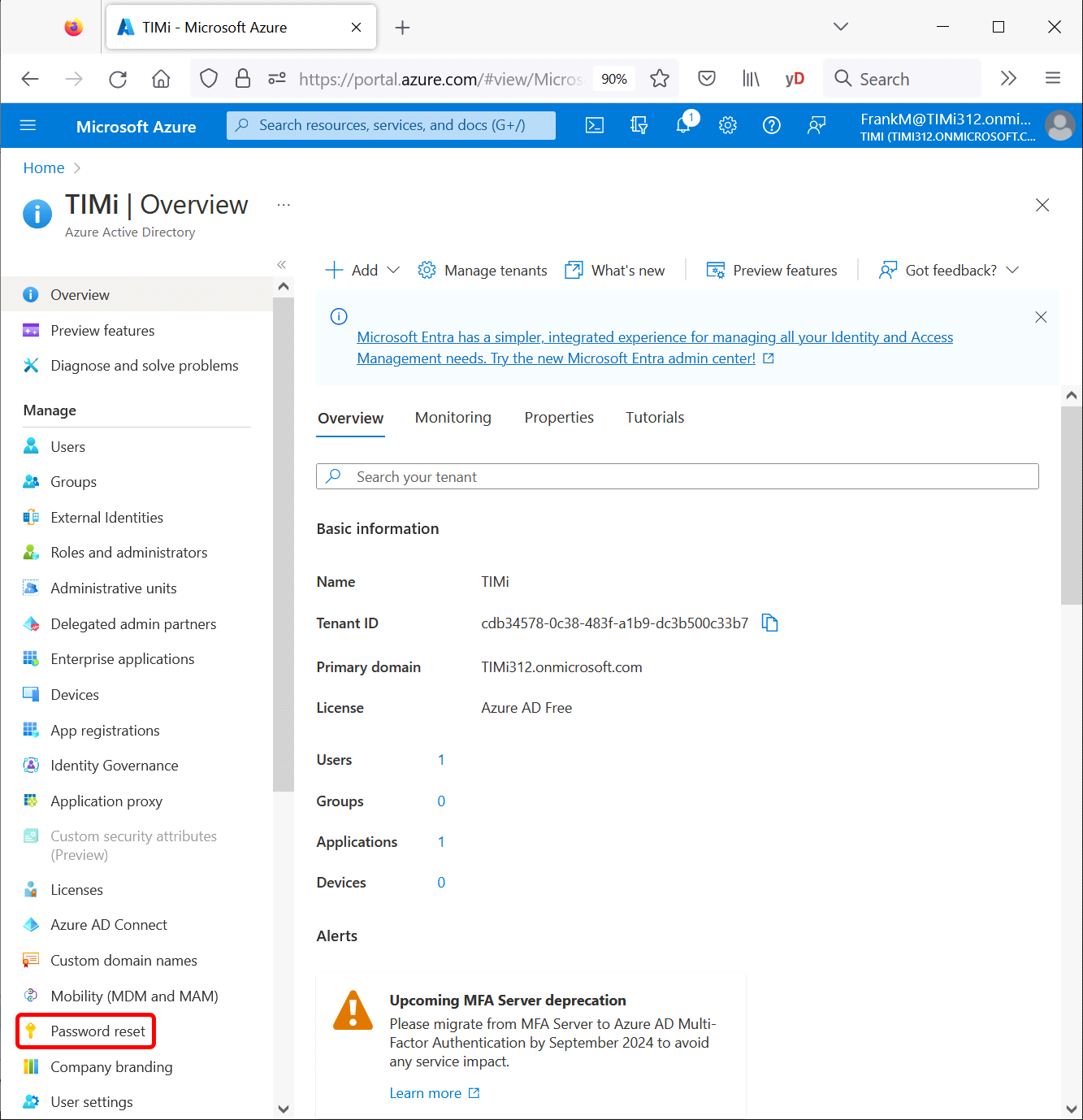The height and width of the screenshot is (1120, 1083).
Task: Dismiss the Microsoft Entra info banner
Action: [1041, 317]
